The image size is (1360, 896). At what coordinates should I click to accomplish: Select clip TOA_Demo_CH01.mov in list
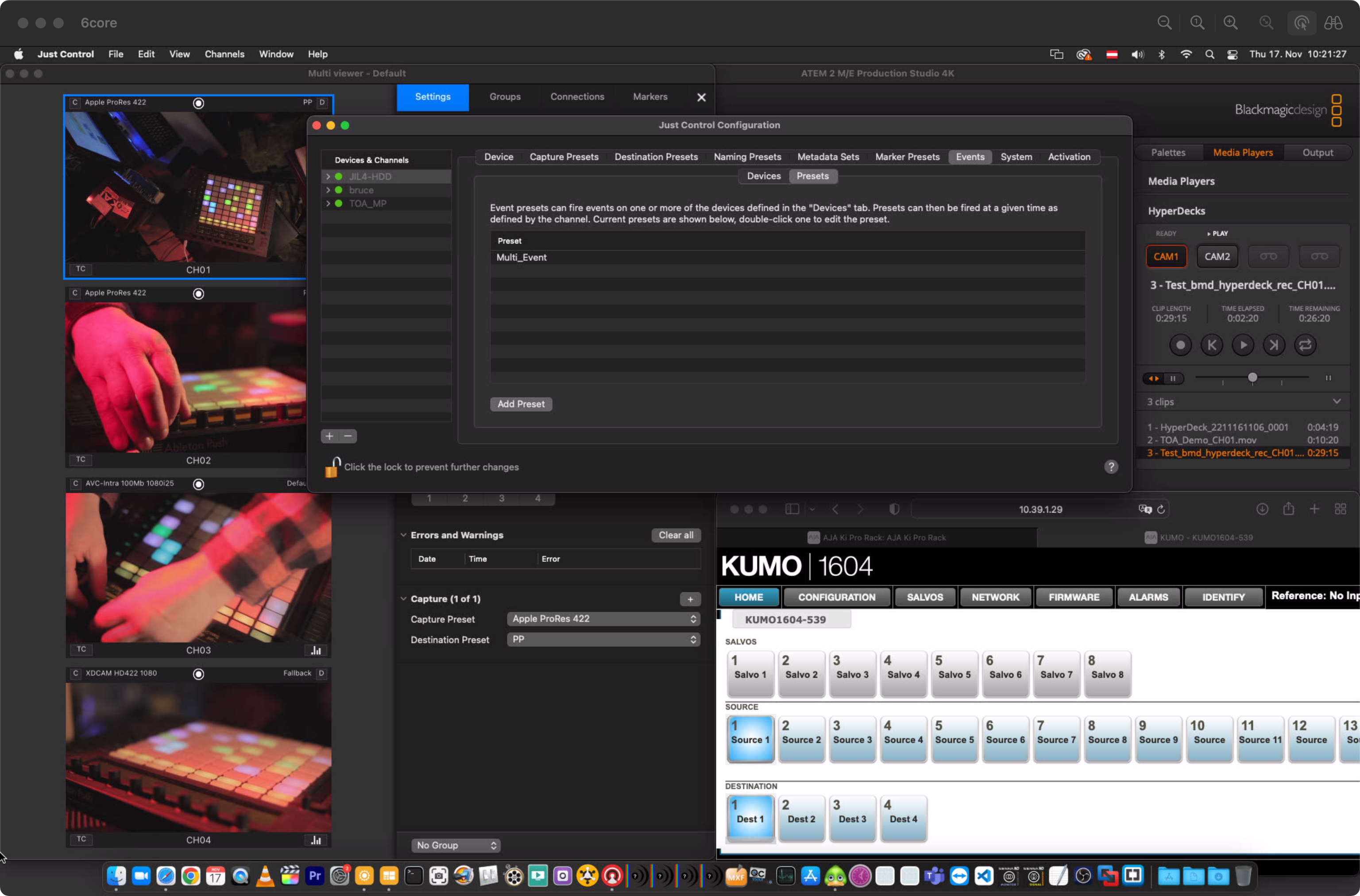pos(1242,440)
